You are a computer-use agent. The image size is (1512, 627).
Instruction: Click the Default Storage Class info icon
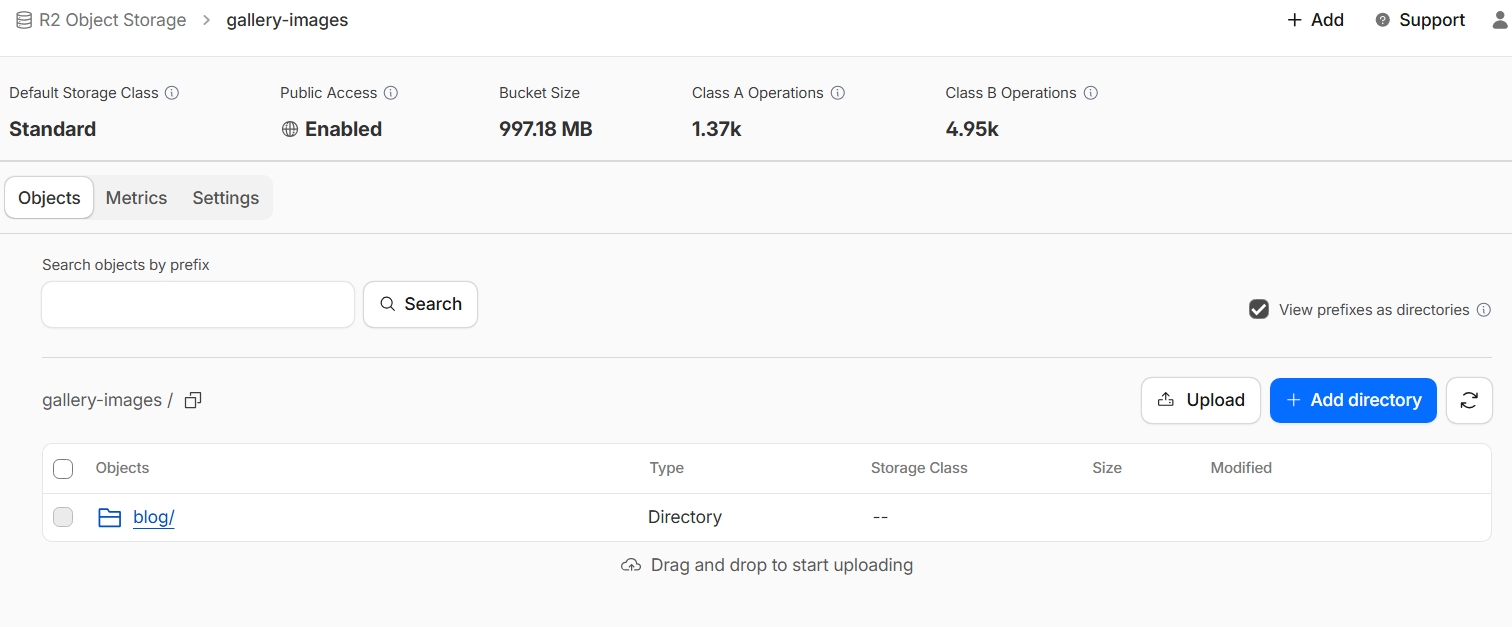172,93
